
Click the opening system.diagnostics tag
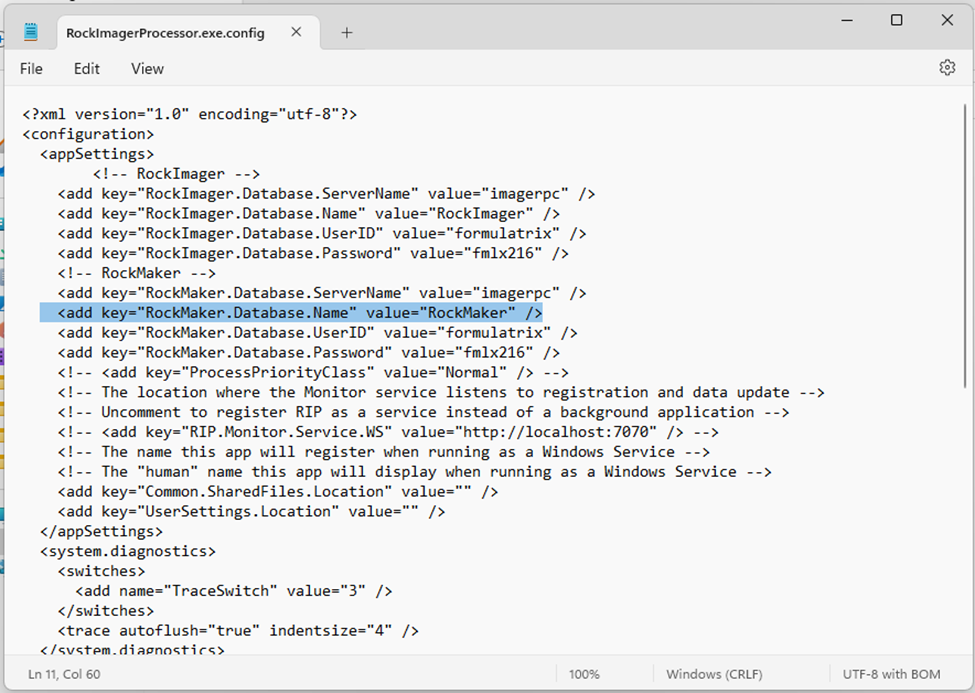pyautogui.click(x=128, y=552)
